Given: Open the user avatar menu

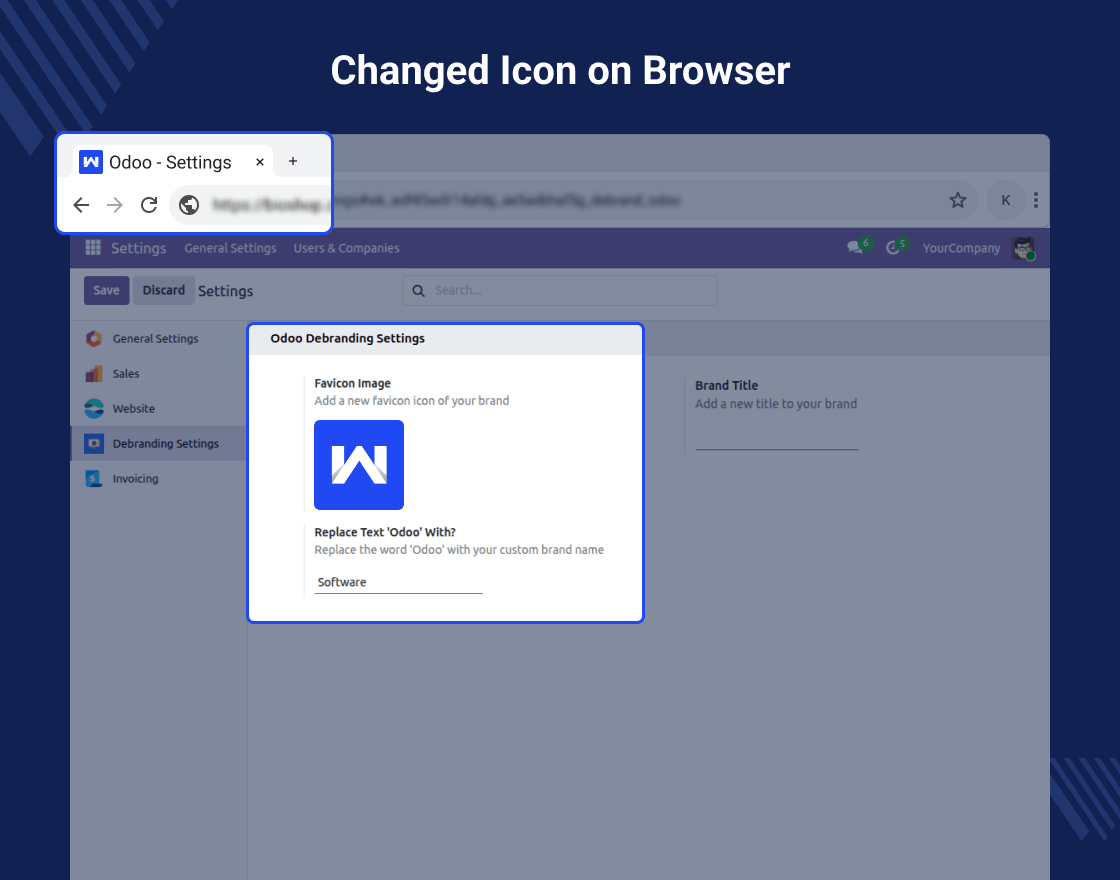Looking at the screenshot, I should pyautogui.click(x=1024, y=249).
